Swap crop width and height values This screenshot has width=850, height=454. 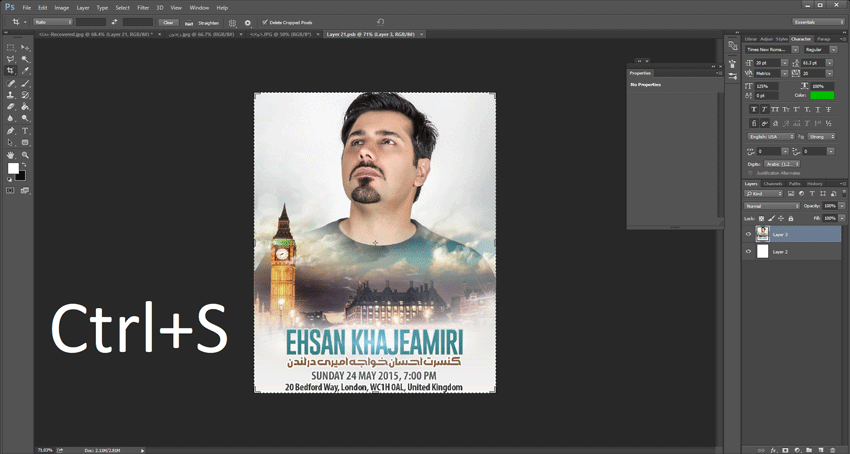point(114,22)
